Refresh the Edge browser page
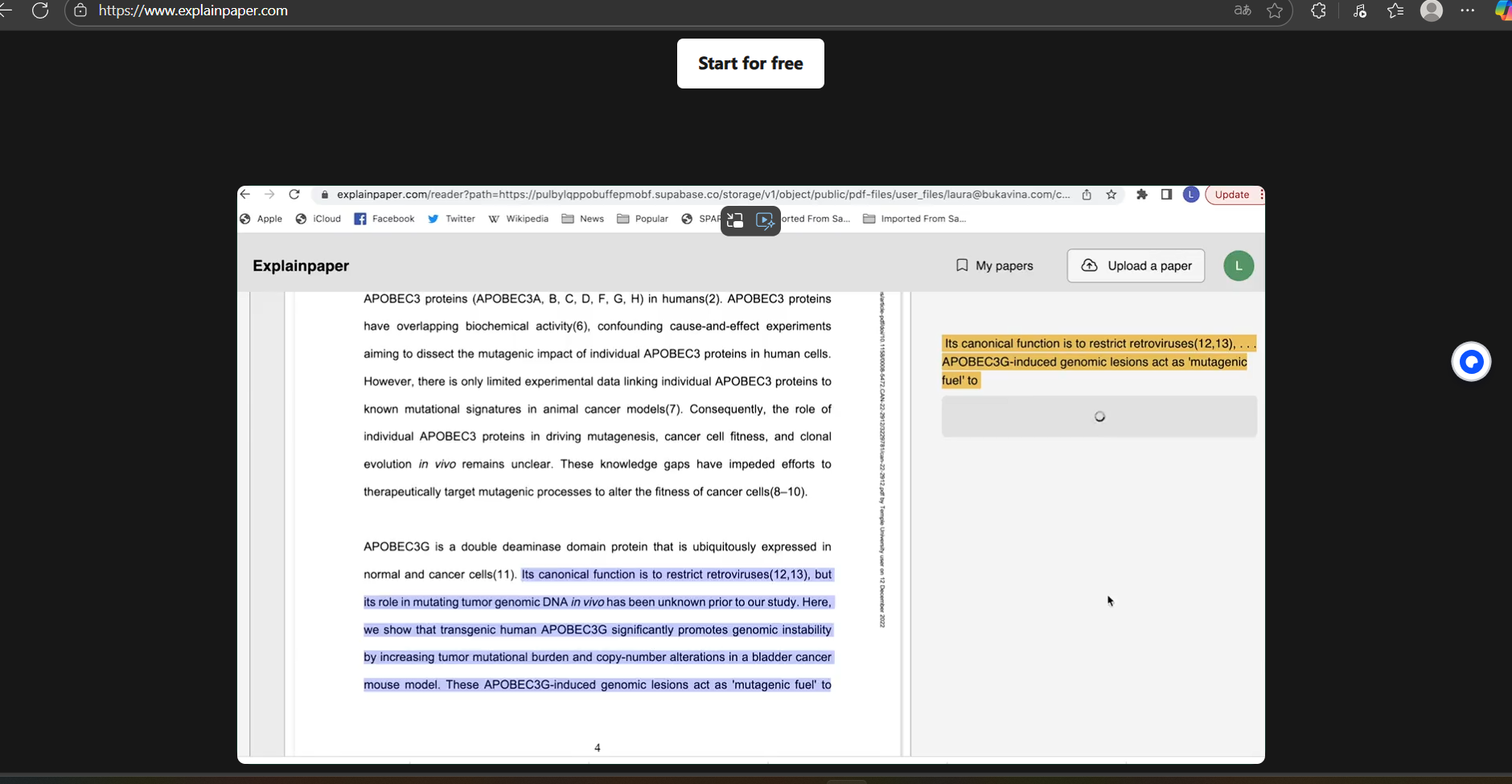Screen dimensions: 1512x784 coord(40,10)
